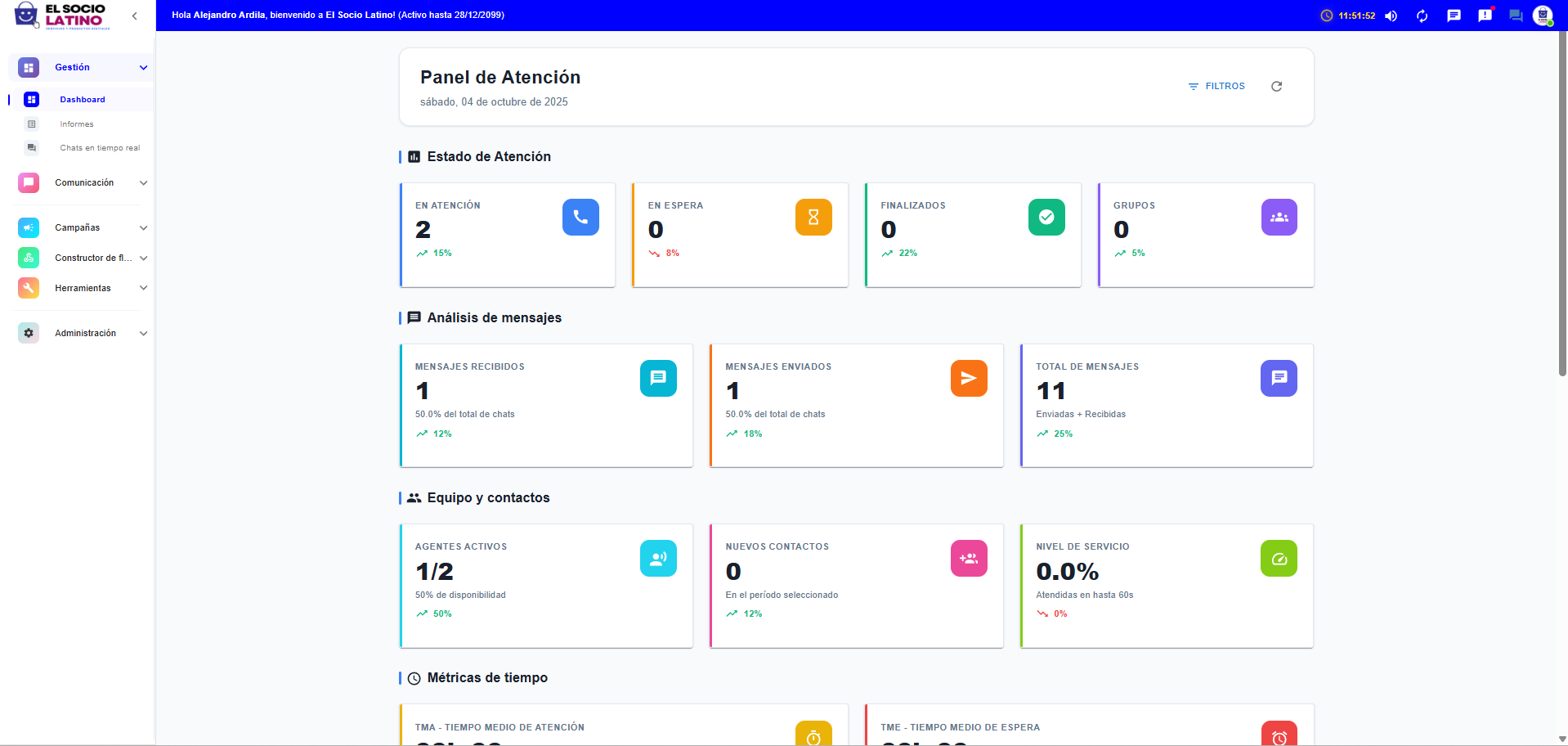
Task: Collapse the sidebar with the left chevron
Action: coord(135,16)
